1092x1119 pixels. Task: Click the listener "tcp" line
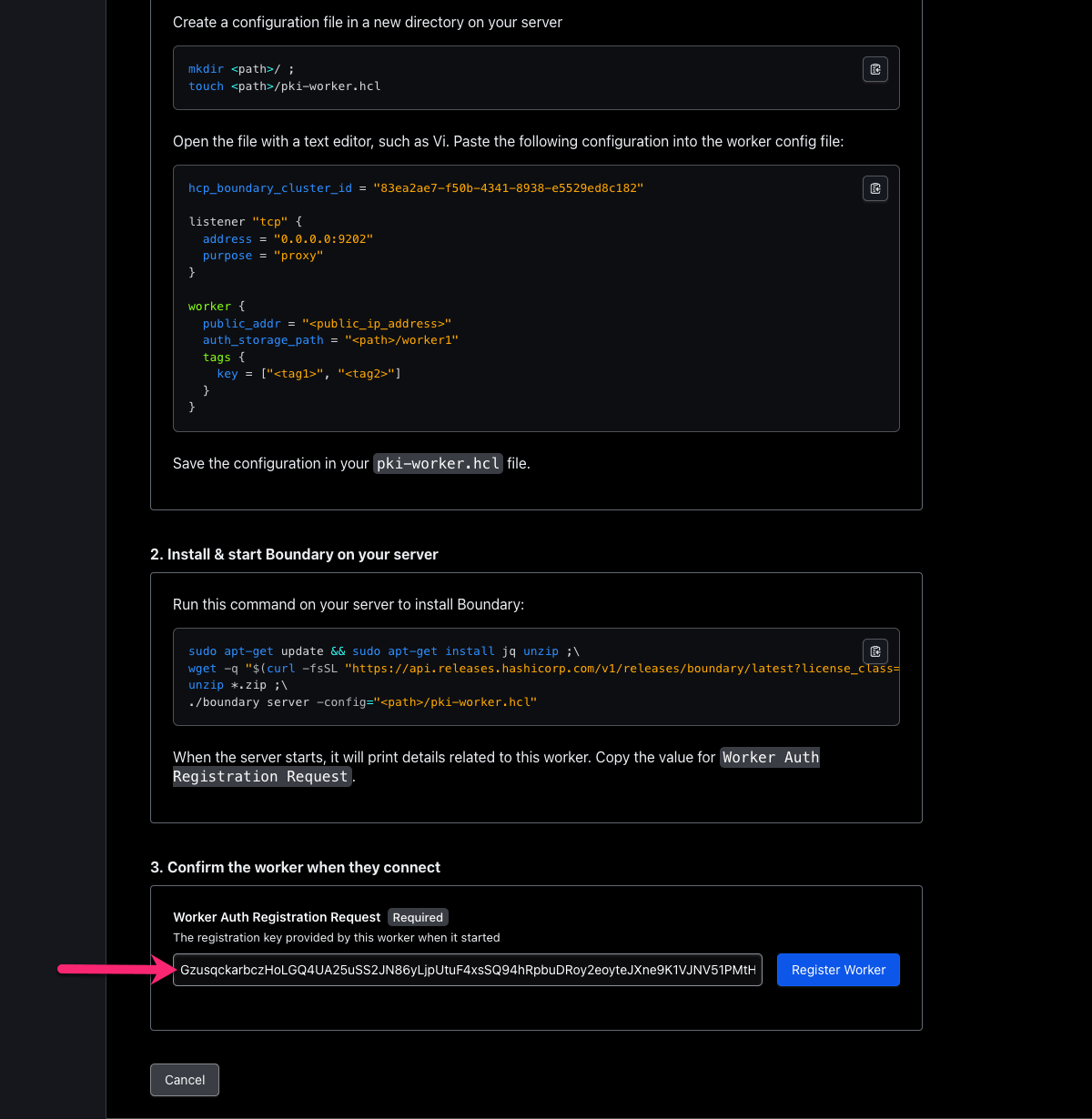coord(245,222)
